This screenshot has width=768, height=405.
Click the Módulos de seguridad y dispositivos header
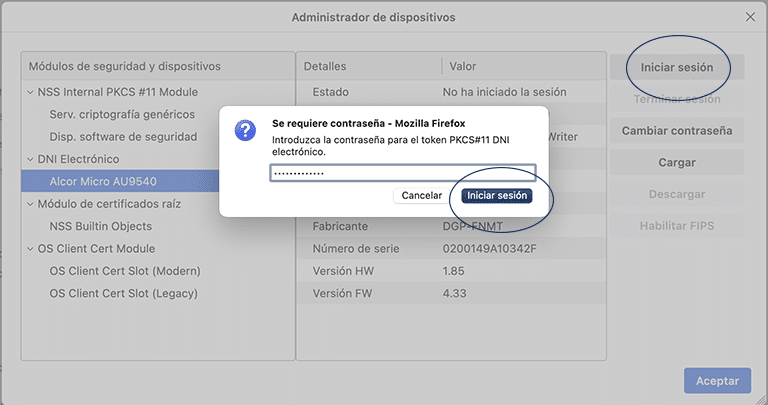point(124,66)
